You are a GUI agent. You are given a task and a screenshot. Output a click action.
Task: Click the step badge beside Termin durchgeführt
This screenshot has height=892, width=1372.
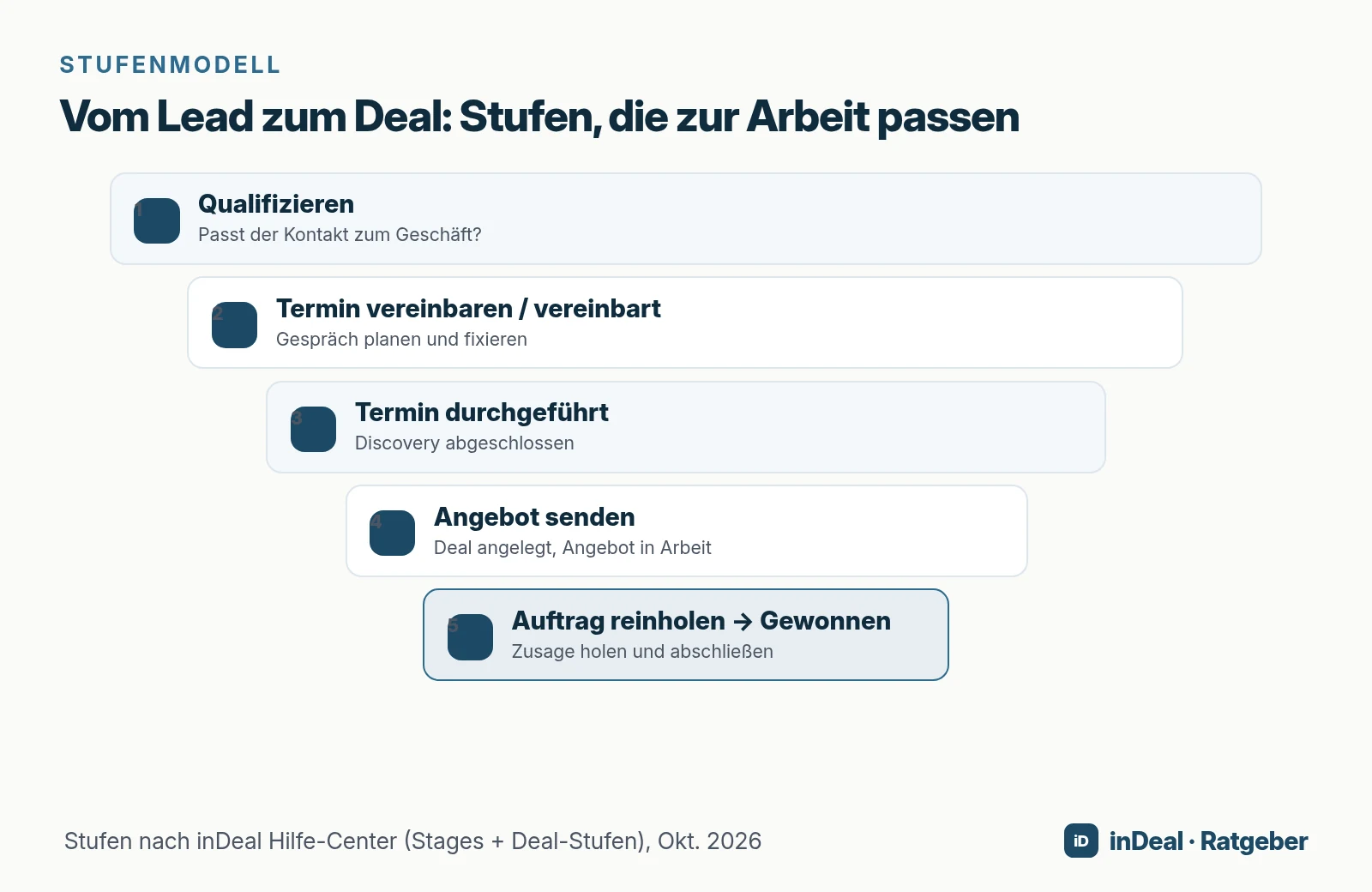point(313,429)
